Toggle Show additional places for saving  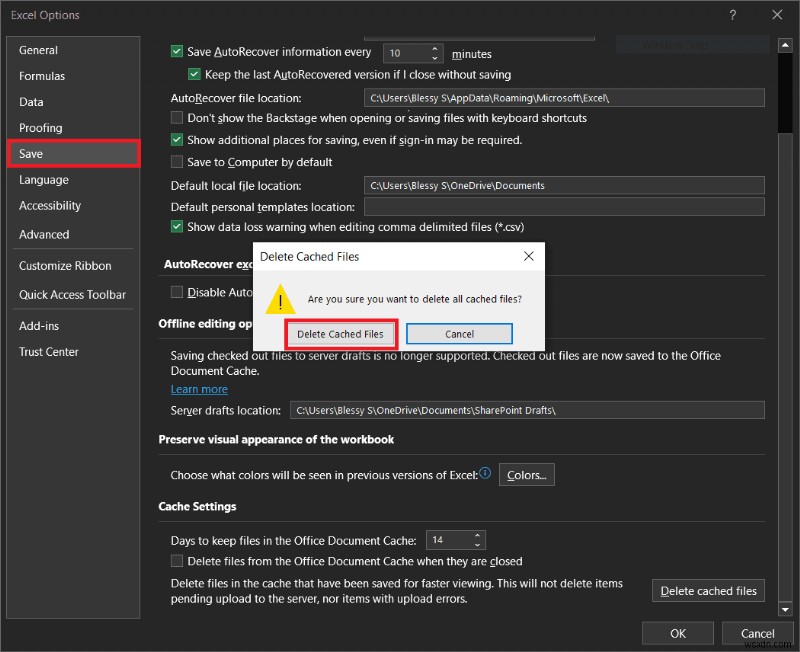pyautogui.click(x=177, y=140)
